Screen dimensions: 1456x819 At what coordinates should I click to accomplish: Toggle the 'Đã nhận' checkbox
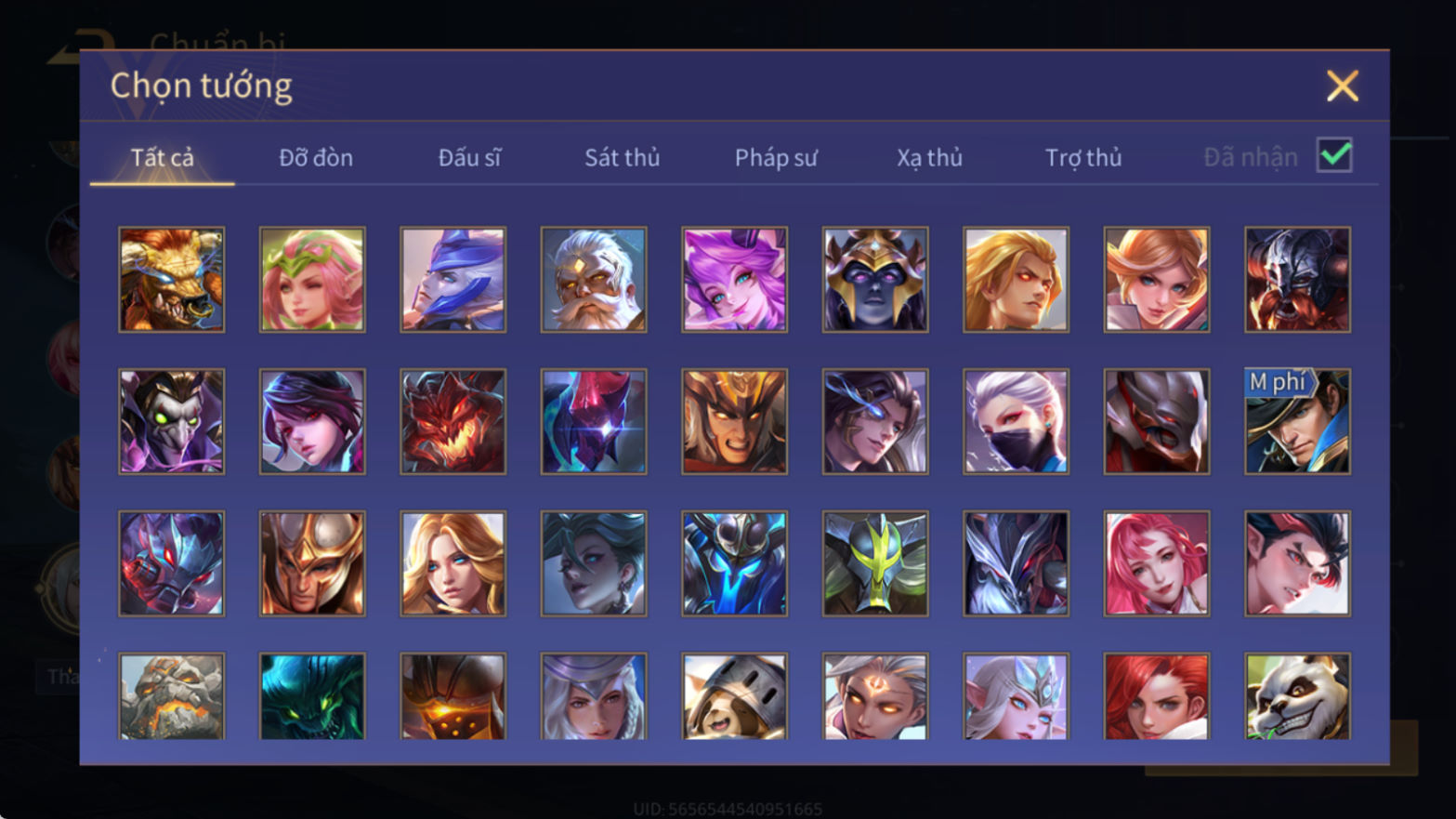(1334, 155)
